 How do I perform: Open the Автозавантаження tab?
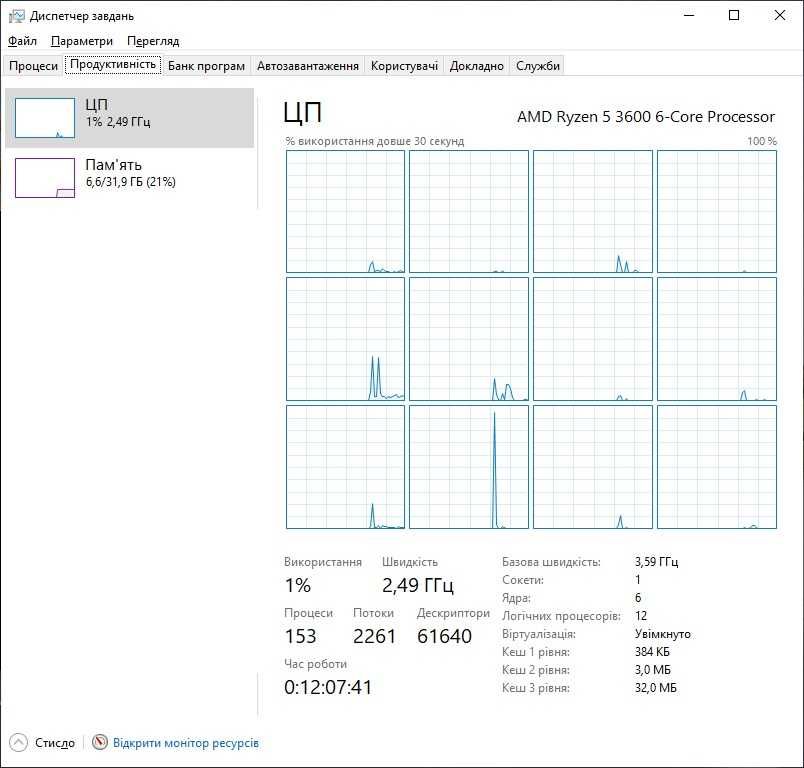click(x=308, y=66)
